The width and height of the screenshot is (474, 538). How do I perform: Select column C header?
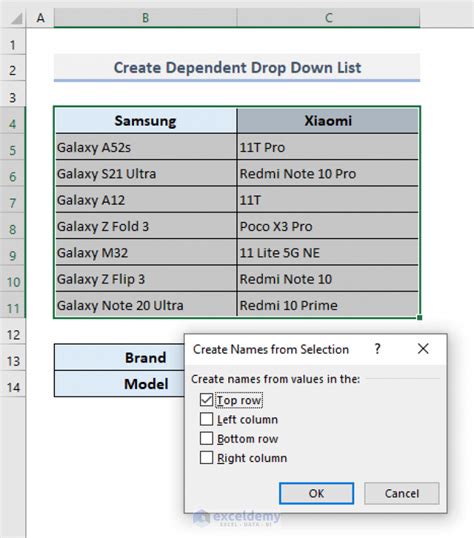[328, 18]
